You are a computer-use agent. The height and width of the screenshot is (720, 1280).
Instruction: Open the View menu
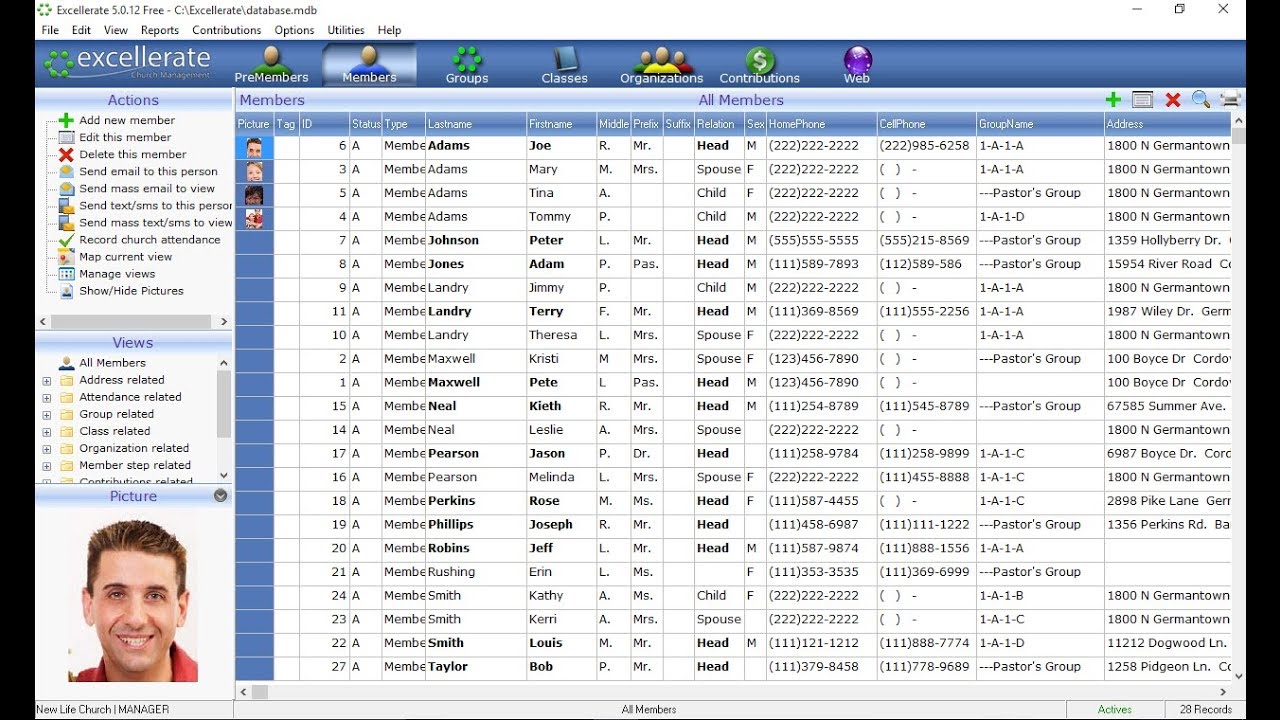coord(116,30)
